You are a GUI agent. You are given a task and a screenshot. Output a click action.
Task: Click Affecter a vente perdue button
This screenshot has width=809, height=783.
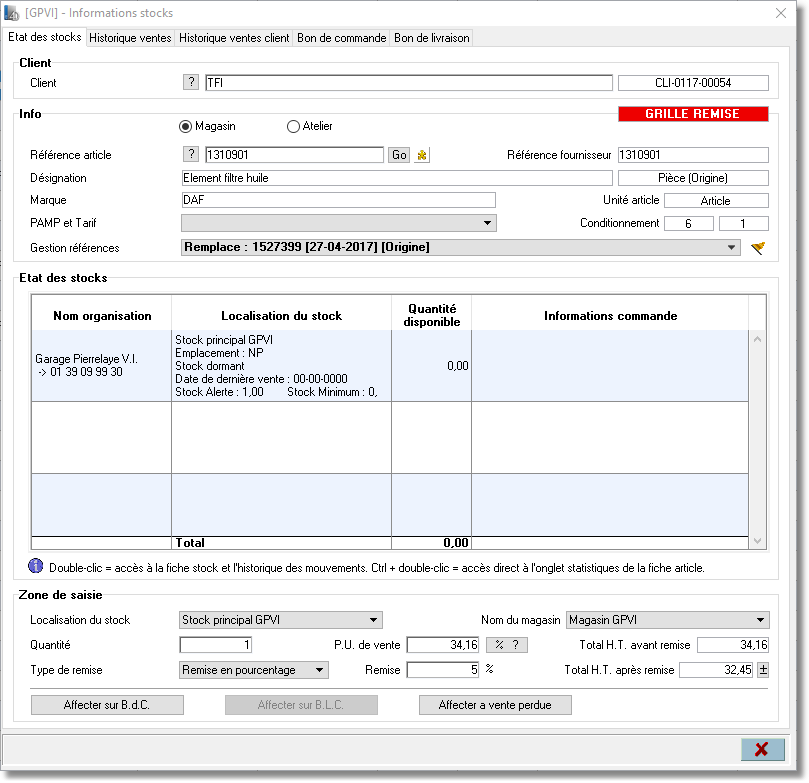[495, 705]
